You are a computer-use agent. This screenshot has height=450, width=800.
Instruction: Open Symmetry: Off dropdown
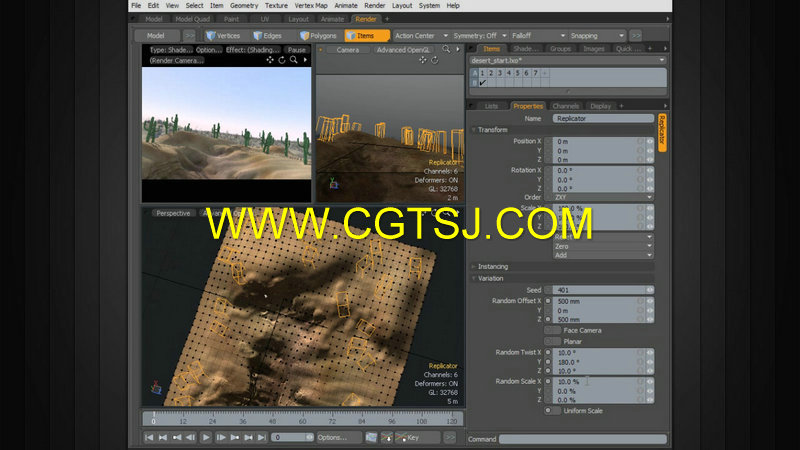coord(480,36)
